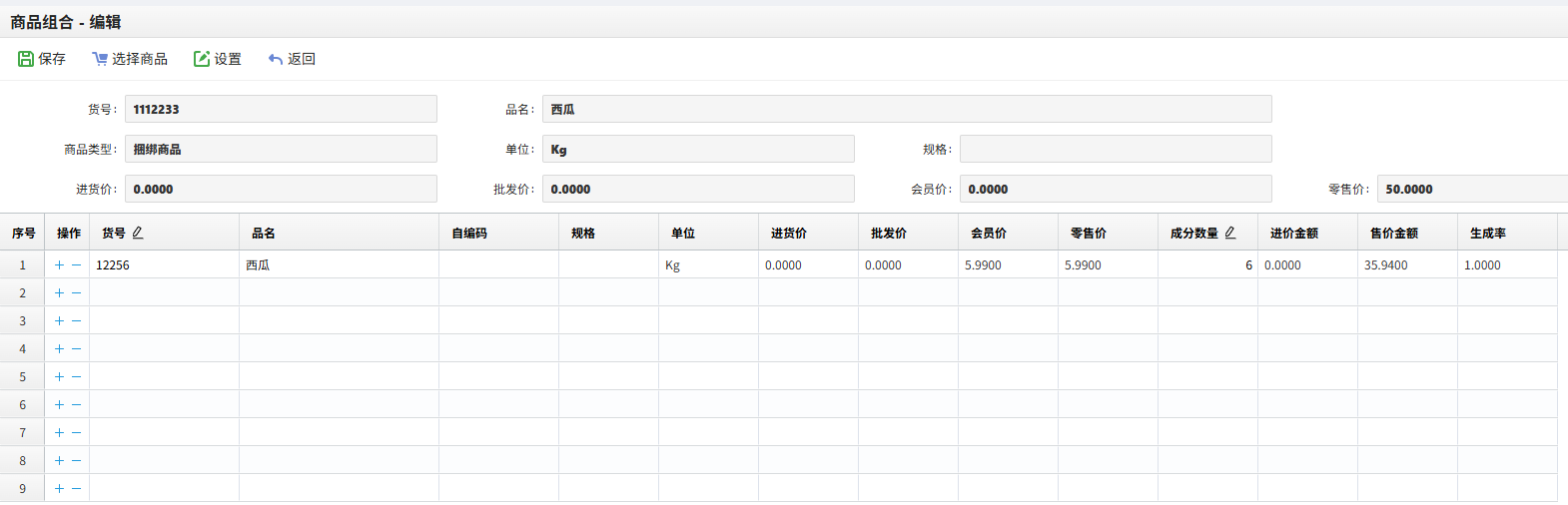Click the minus icon in row 9

(76, 489)
